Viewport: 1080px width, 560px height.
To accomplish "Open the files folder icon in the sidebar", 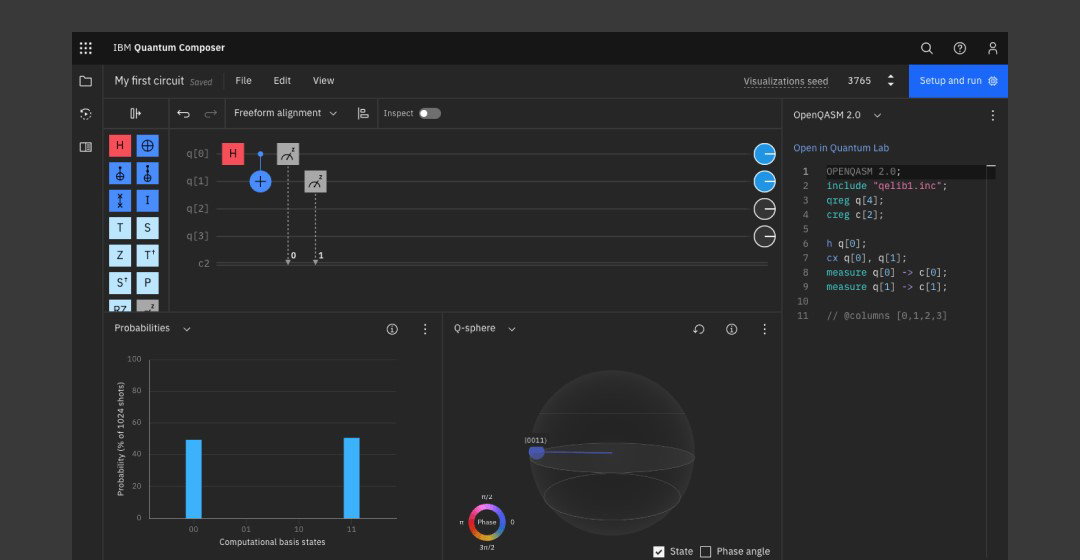I will [x=85, y=81].
